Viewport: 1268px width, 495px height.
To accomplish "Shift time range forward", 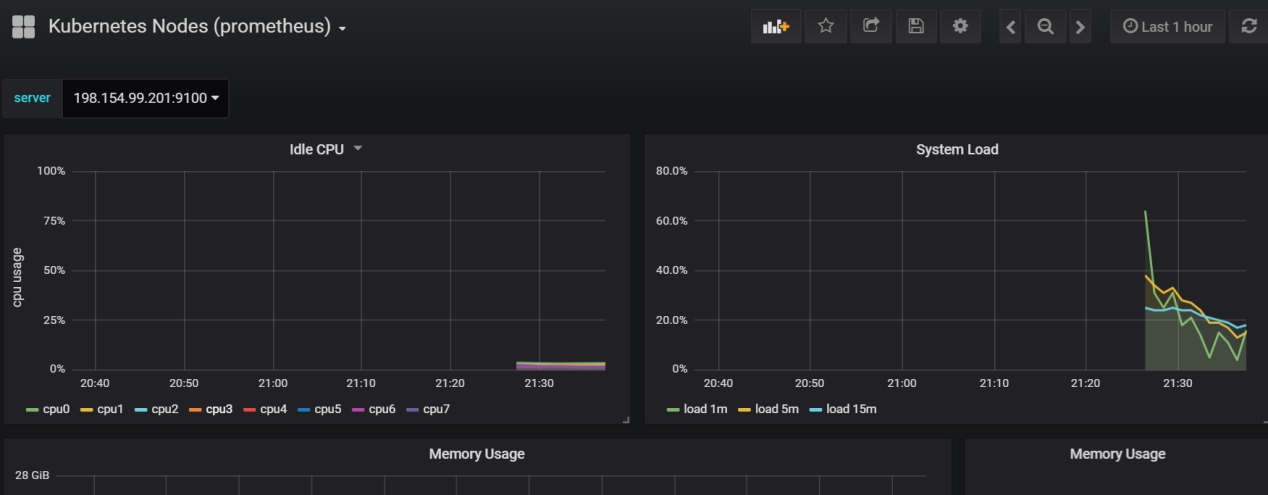I will [x=1080, y=27].
